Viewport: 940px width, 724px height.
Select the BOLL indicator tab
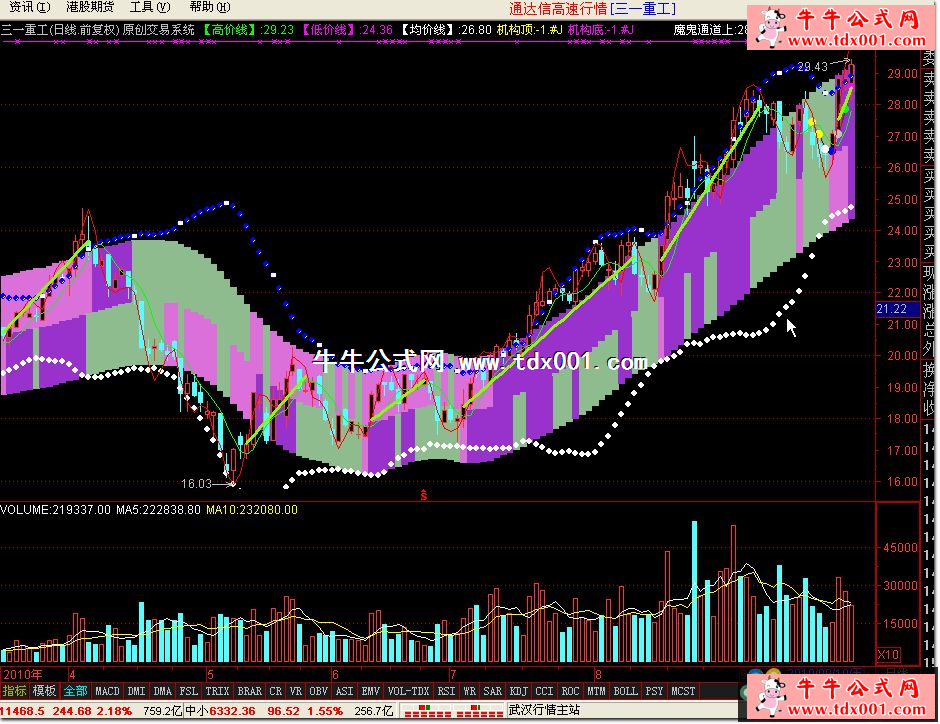625,691
